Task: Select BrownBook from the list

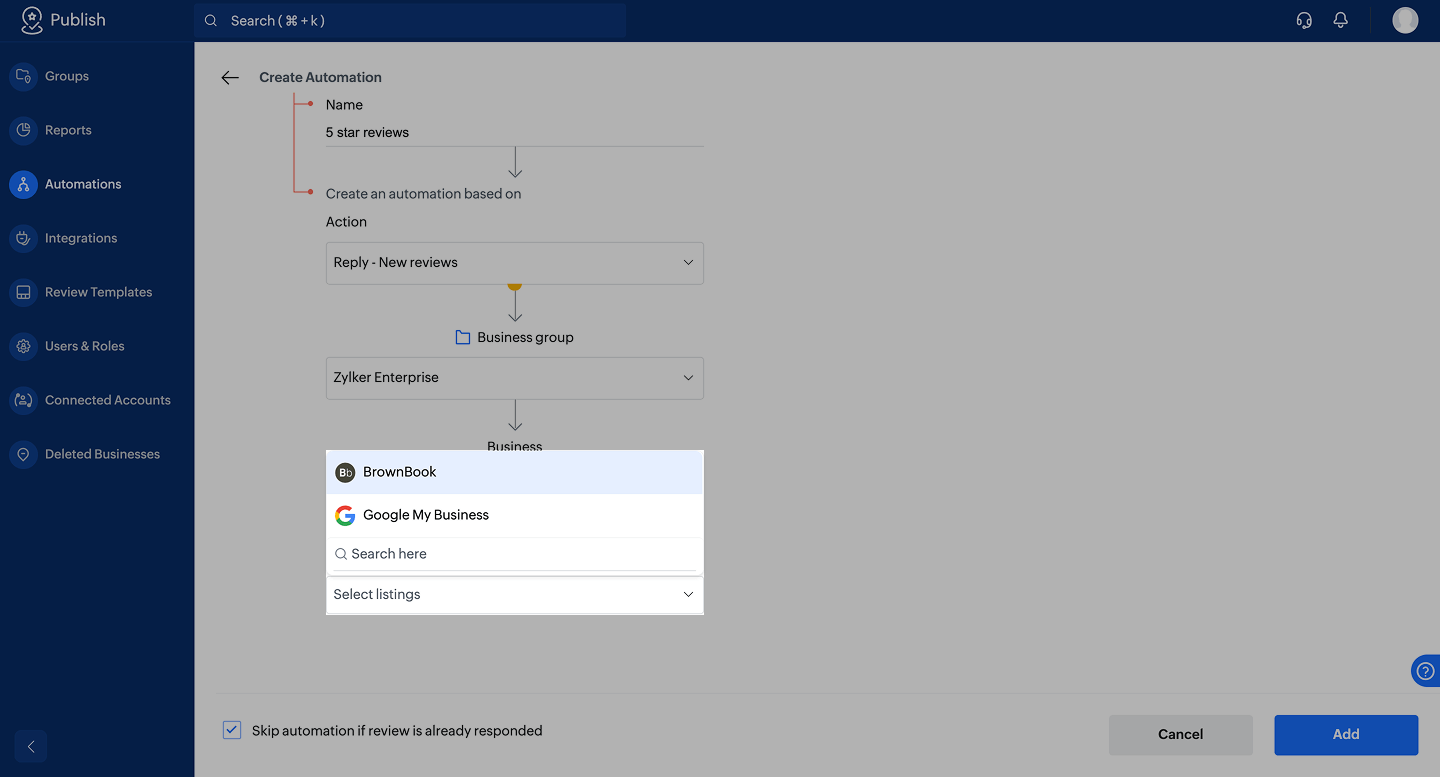Action: click(x=515, y=472)
